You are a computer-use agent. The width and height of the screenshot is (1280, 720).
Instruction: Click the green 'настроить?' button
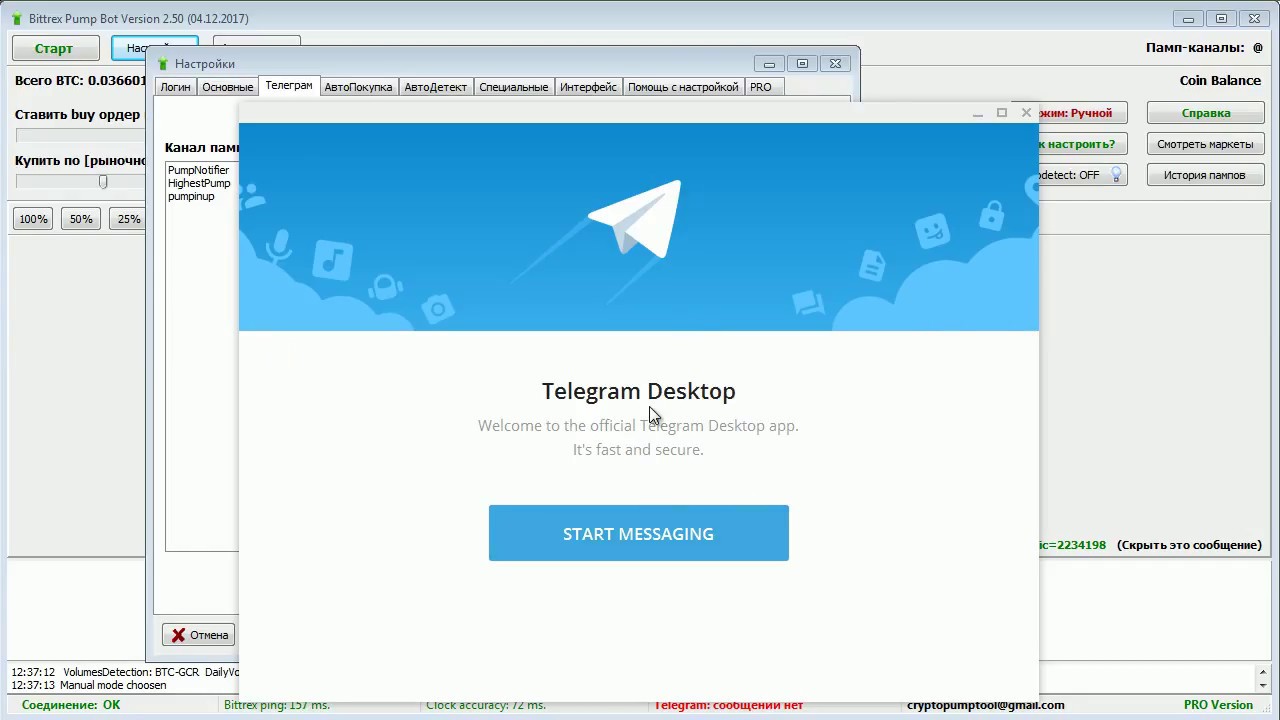coord(1083,144)
